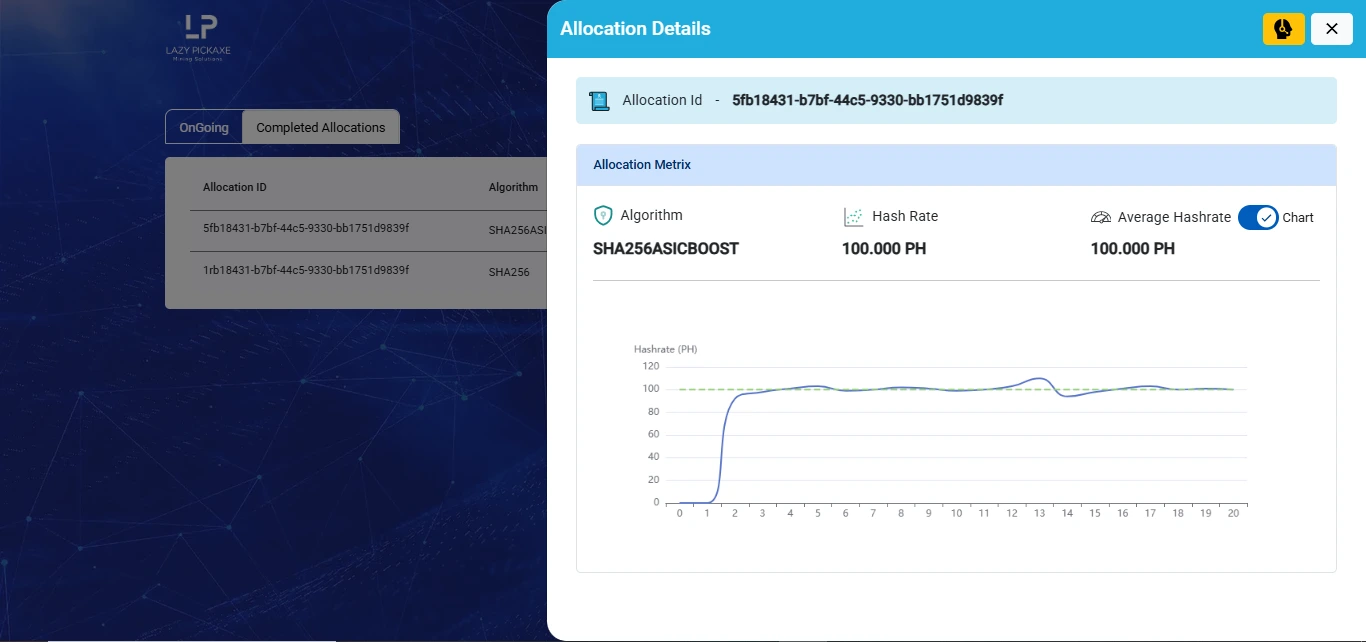Toggle Average Hashrate chart view off

[1257, 217]
